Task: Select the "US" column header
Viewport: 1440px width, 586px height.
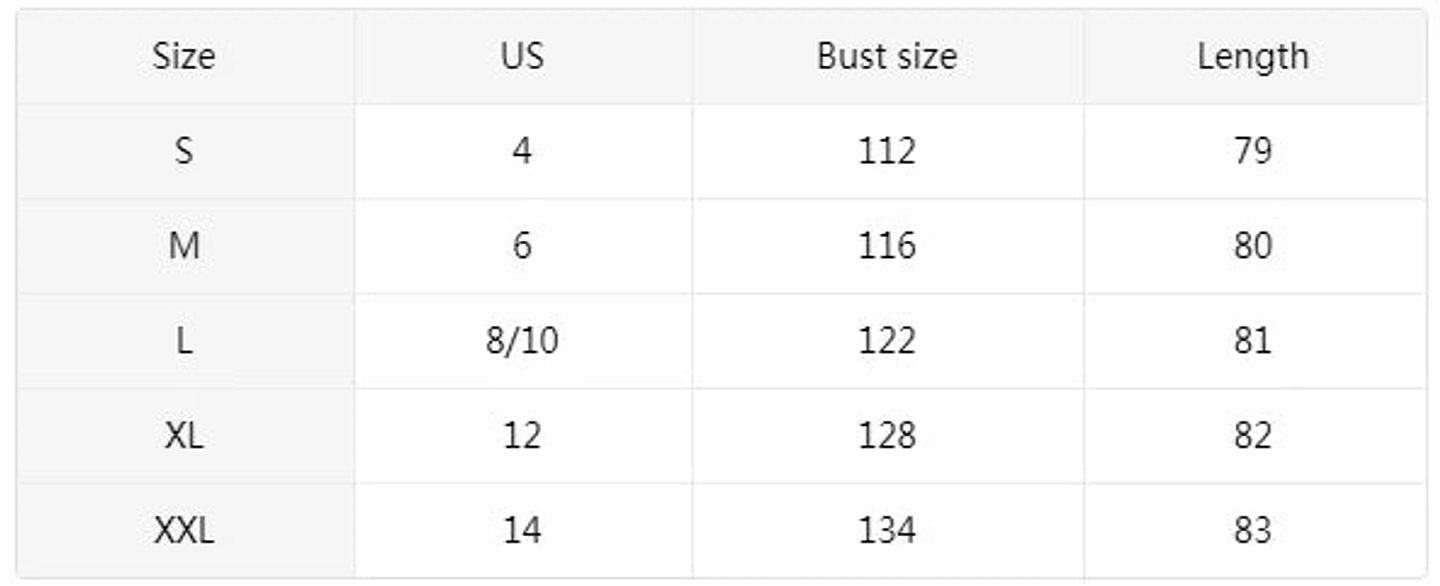Action: tap(522, 56)
